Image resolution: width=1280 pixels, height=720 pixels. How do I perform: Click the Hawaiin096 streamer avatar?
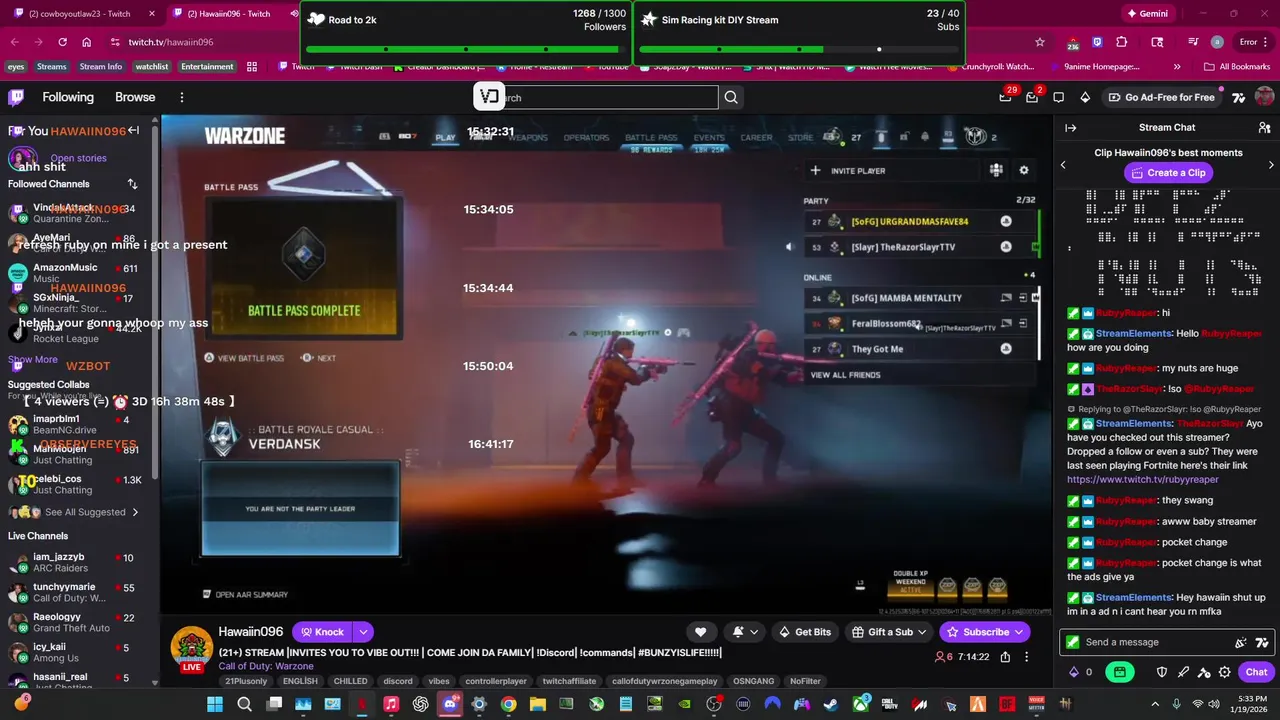pos(190,647)
